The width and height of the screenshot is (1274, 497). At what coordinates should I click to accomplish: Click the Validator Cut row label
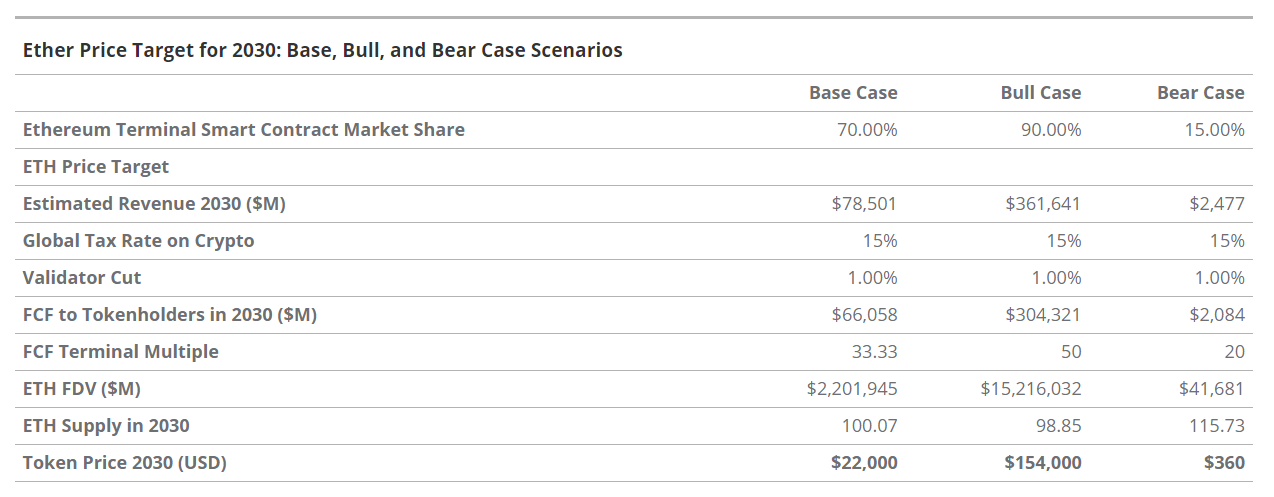[82, 278]
